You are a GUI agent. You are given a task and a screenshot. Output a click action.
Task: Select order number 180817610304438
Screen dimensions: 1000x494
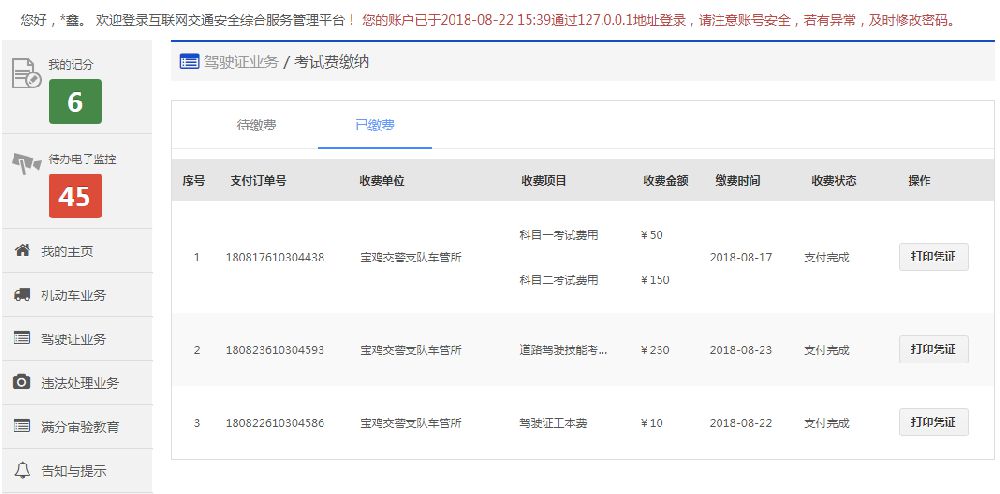pos(274,257)
